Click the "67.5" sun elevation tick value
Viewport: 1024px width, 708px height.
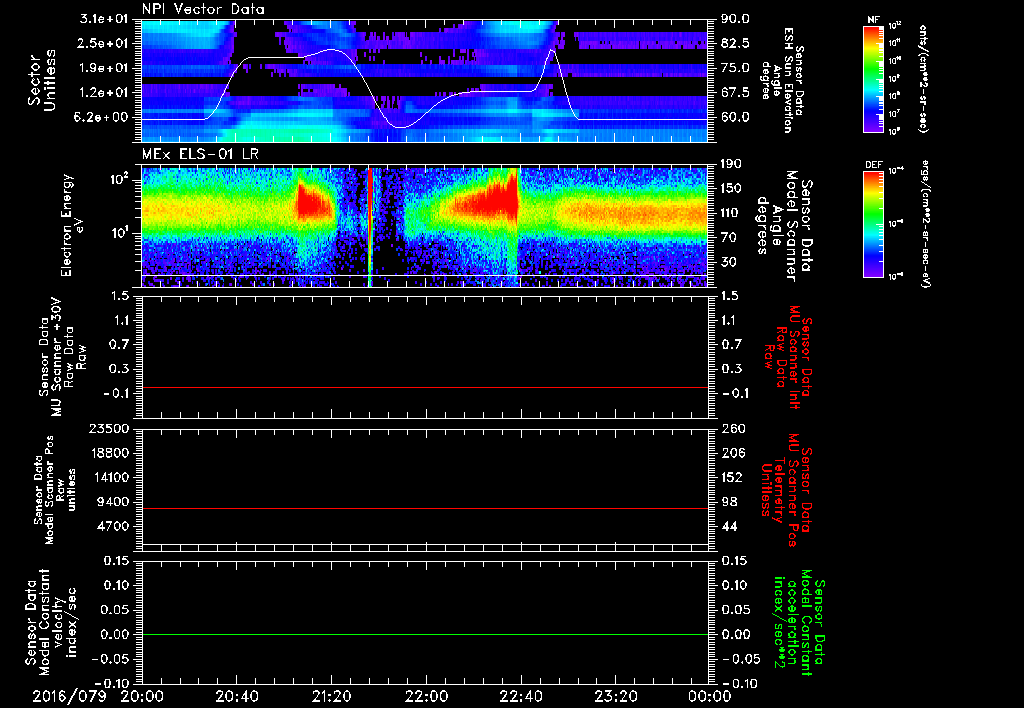pos(735,93)
